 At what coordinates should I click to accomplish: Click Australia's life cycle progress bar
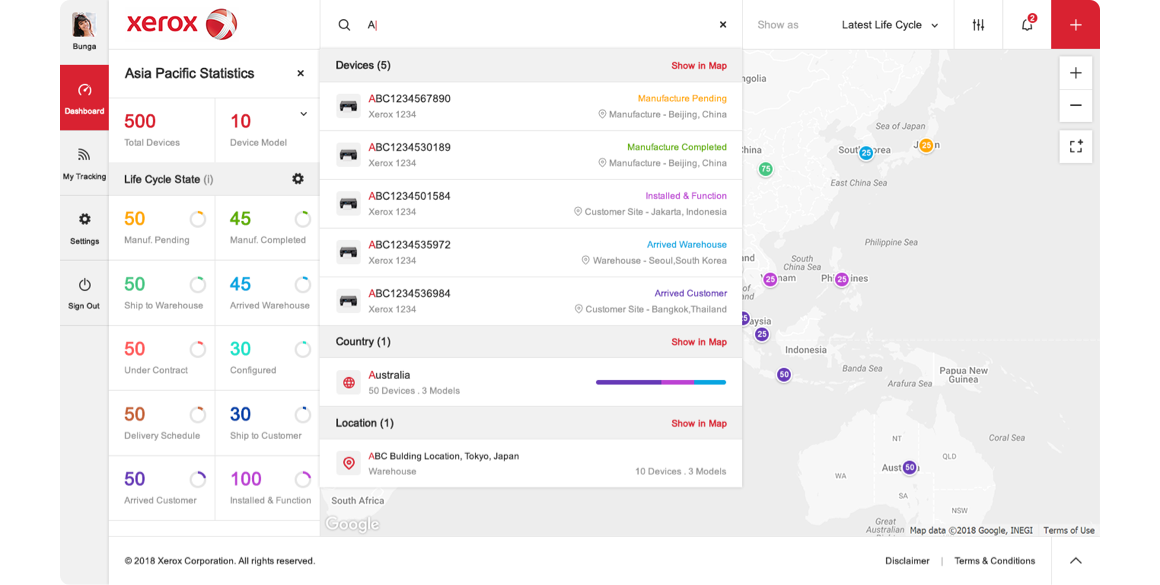(x=661, y=382)
